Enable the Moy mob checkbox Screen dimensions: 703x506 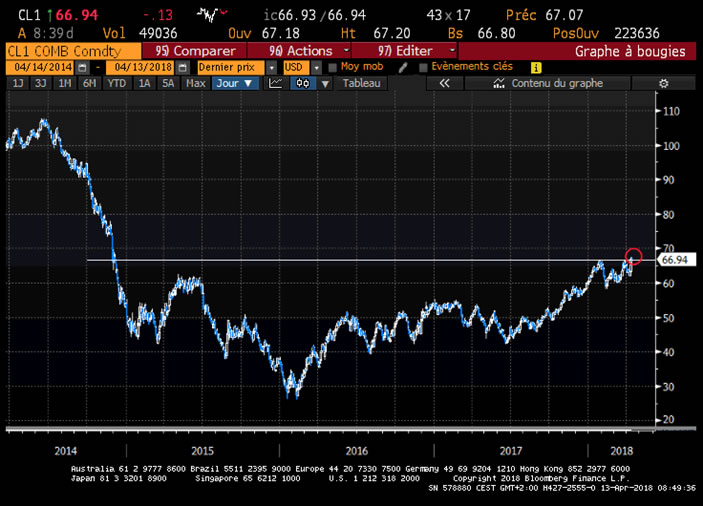(332, 67)
